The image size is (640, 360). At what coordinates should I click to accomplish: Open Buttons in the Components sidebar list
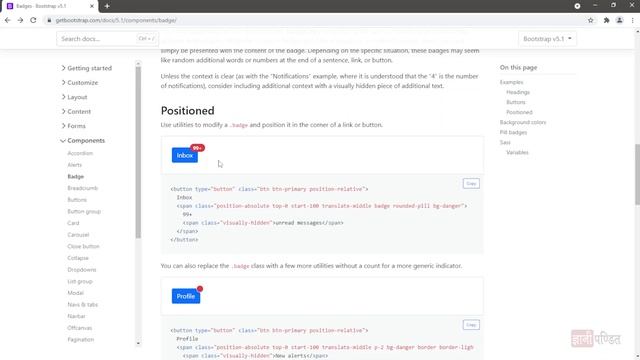pos(77,200)
